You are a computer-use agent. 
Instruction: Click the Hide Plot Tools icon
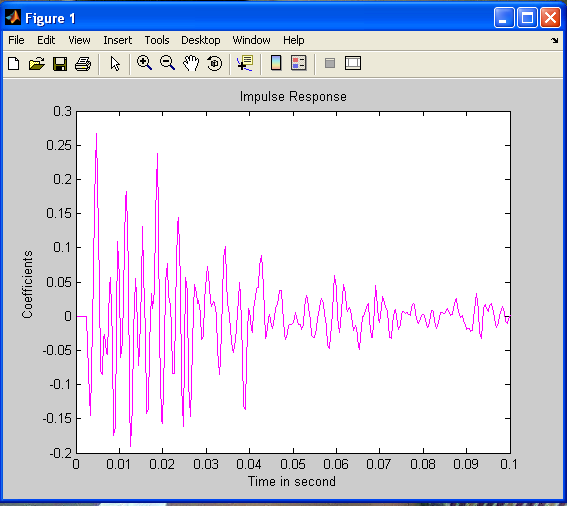pyautogui.click(x=330, y=63)
